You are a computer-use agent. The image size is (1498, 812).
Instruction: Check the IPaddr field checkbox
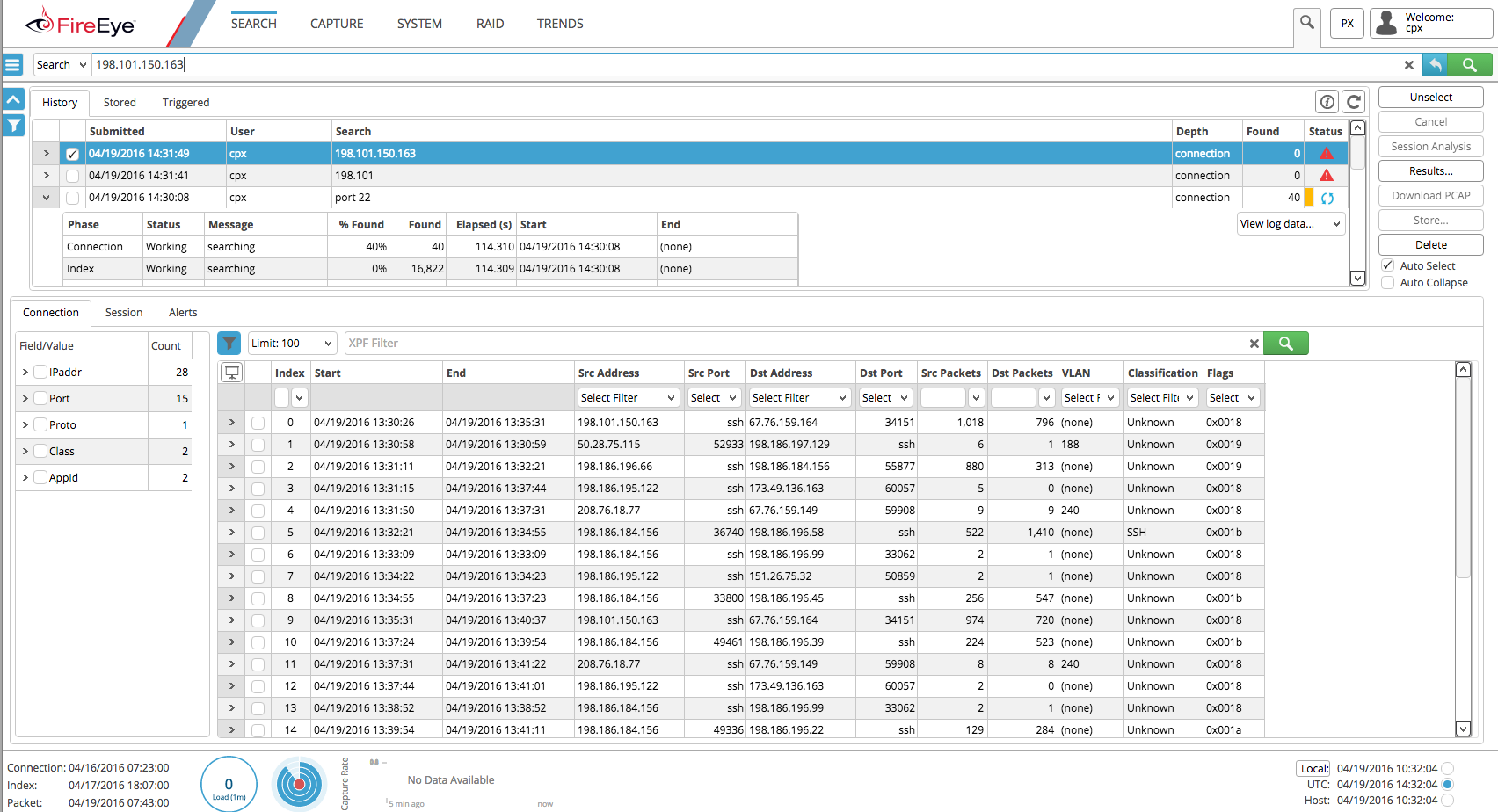[x=40, y=372]
